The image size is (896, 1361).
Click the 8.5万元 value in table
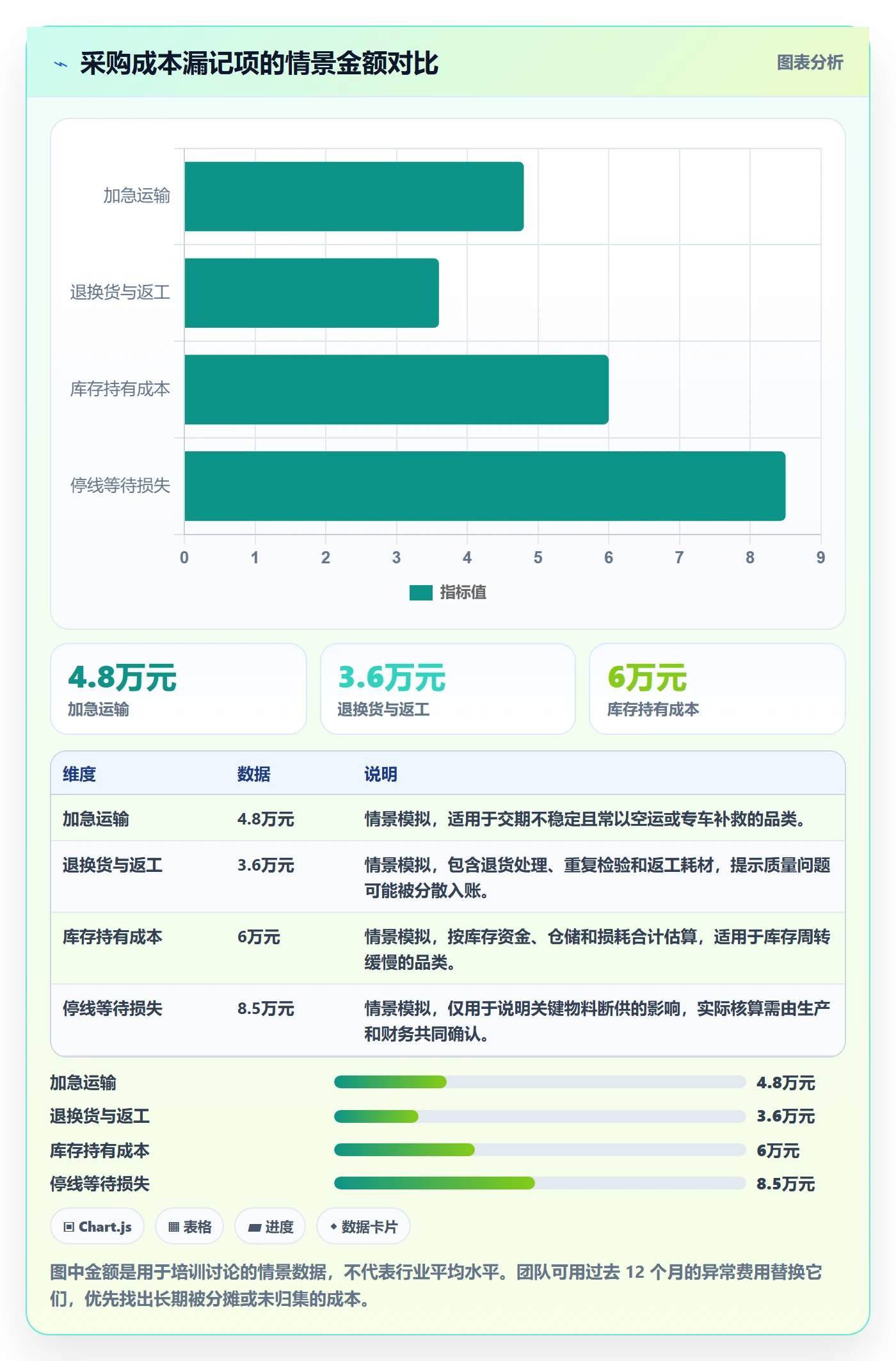pos(266,1008)
